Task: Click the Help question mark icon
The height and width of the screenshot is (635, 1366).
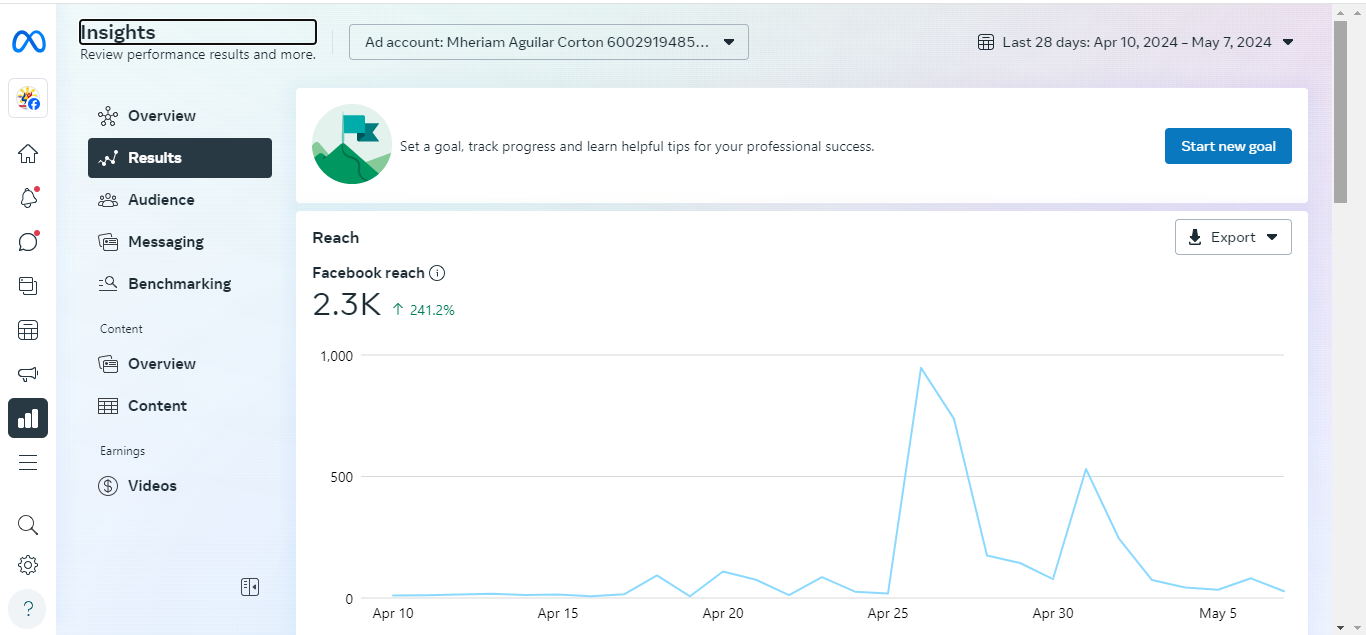Action: coord(28,608)
